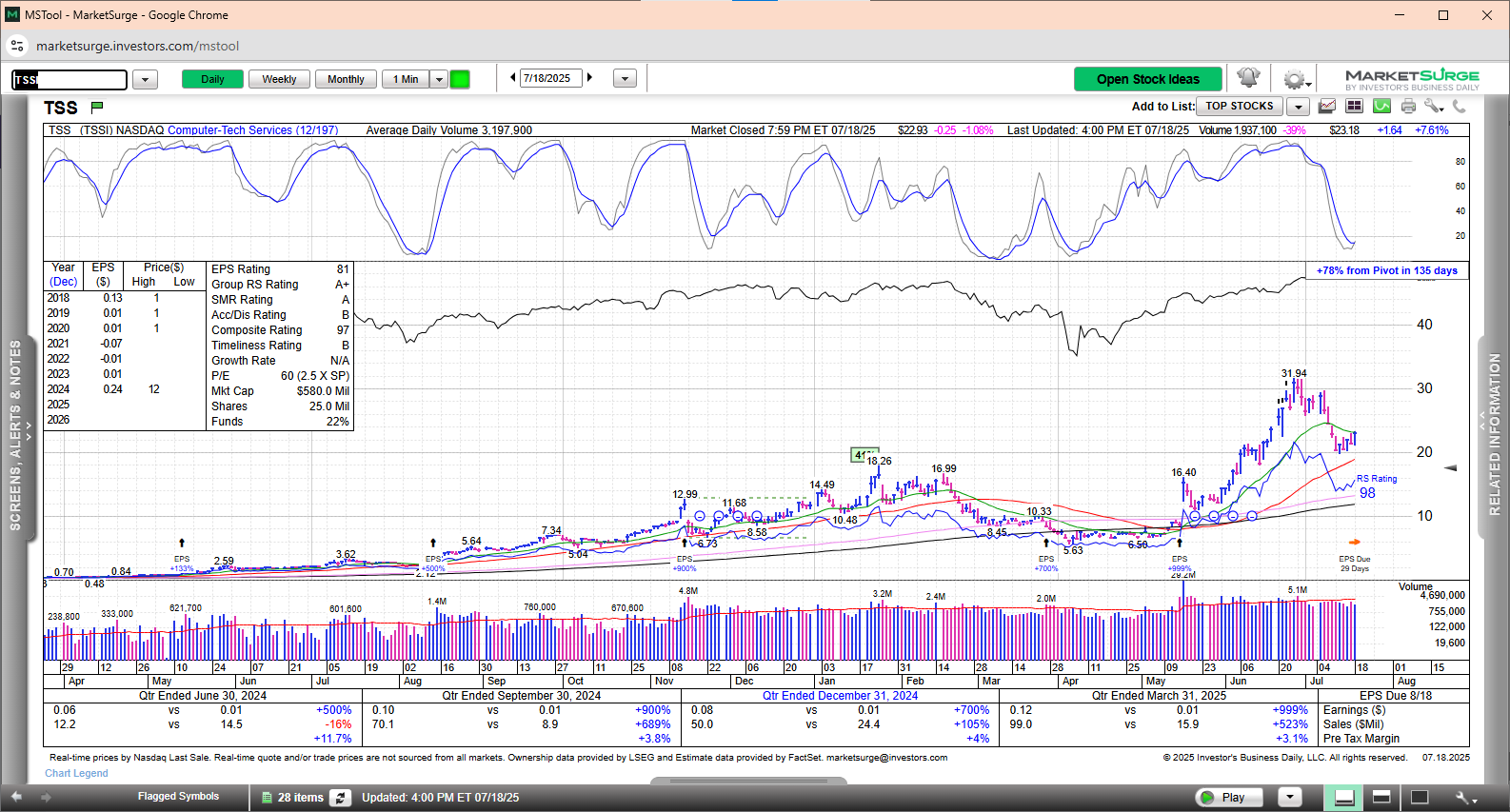Click the Flagged Symbols tab
The image size is (1510, 812).
(178, 797)
